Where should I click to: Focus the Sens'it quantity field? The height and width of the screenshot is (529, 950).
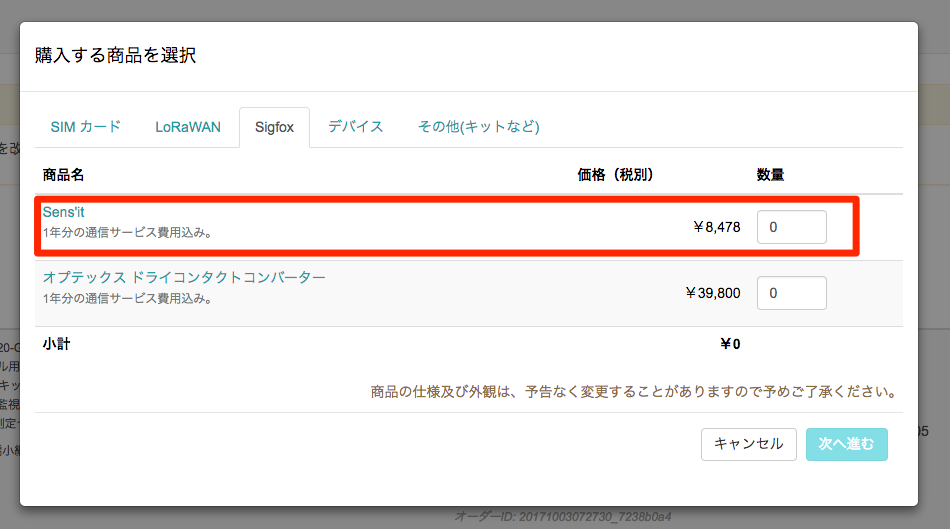[x=791, y=227]
